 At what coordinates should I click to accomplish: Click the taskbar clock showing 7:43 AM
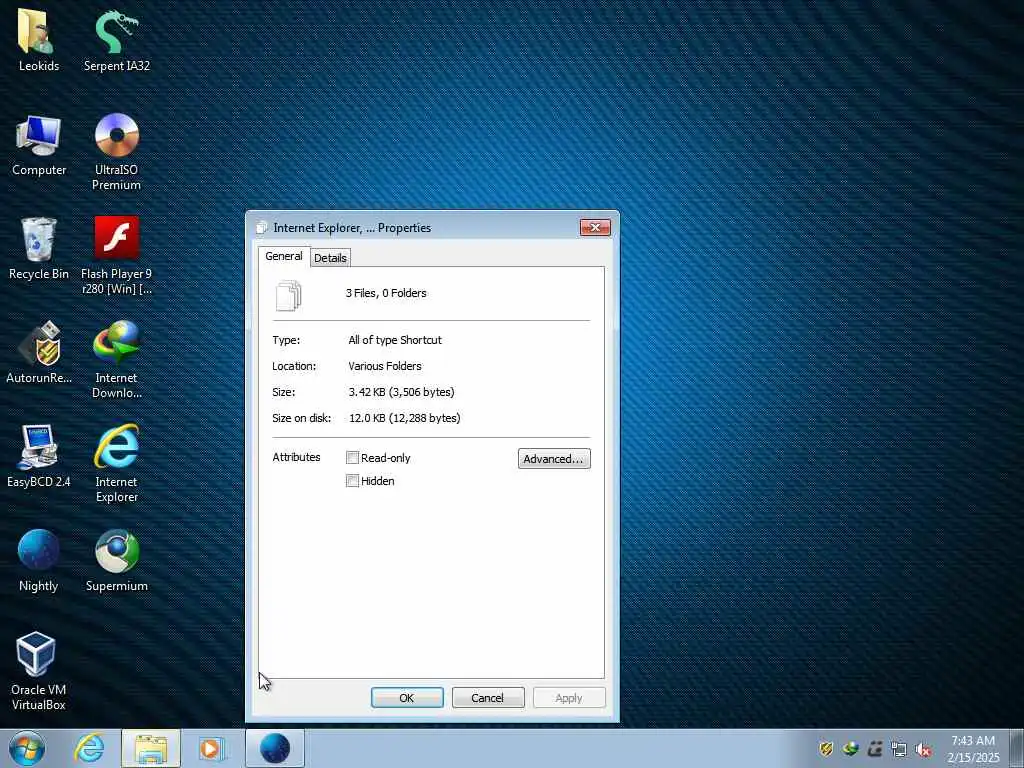(973, 748)
